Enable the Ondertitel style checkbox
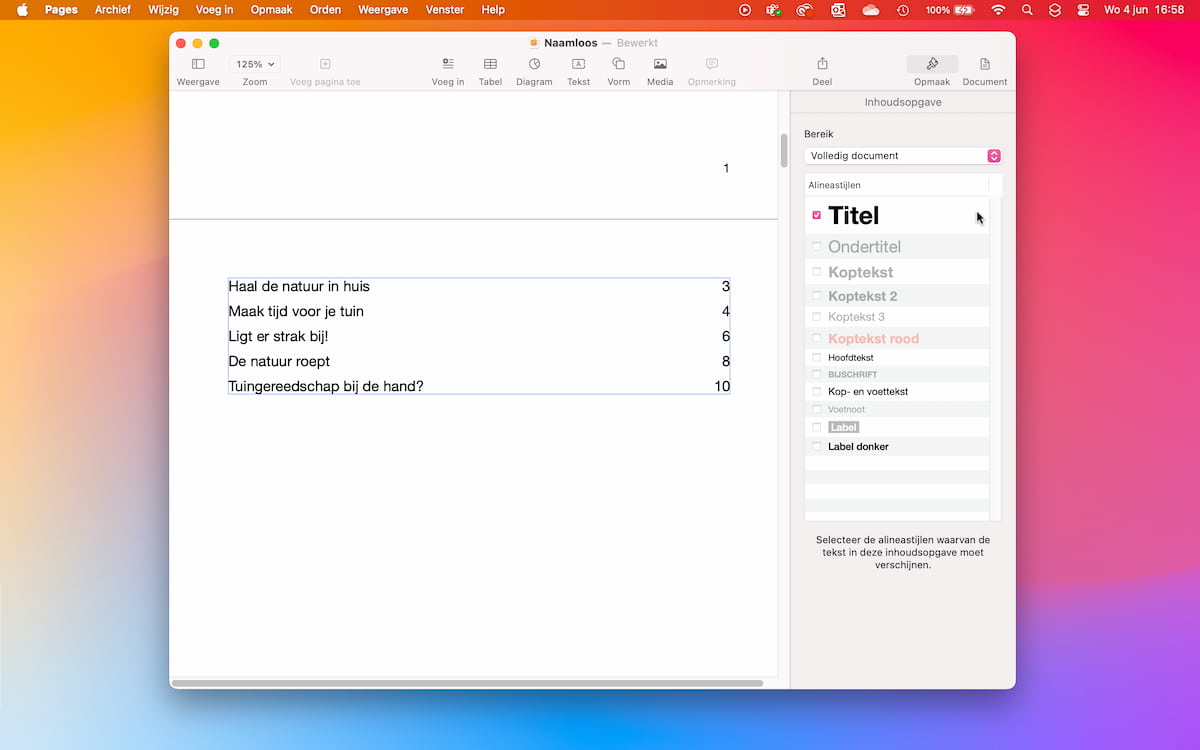This screenshot has width=1200, height=750. coord(817,247)
